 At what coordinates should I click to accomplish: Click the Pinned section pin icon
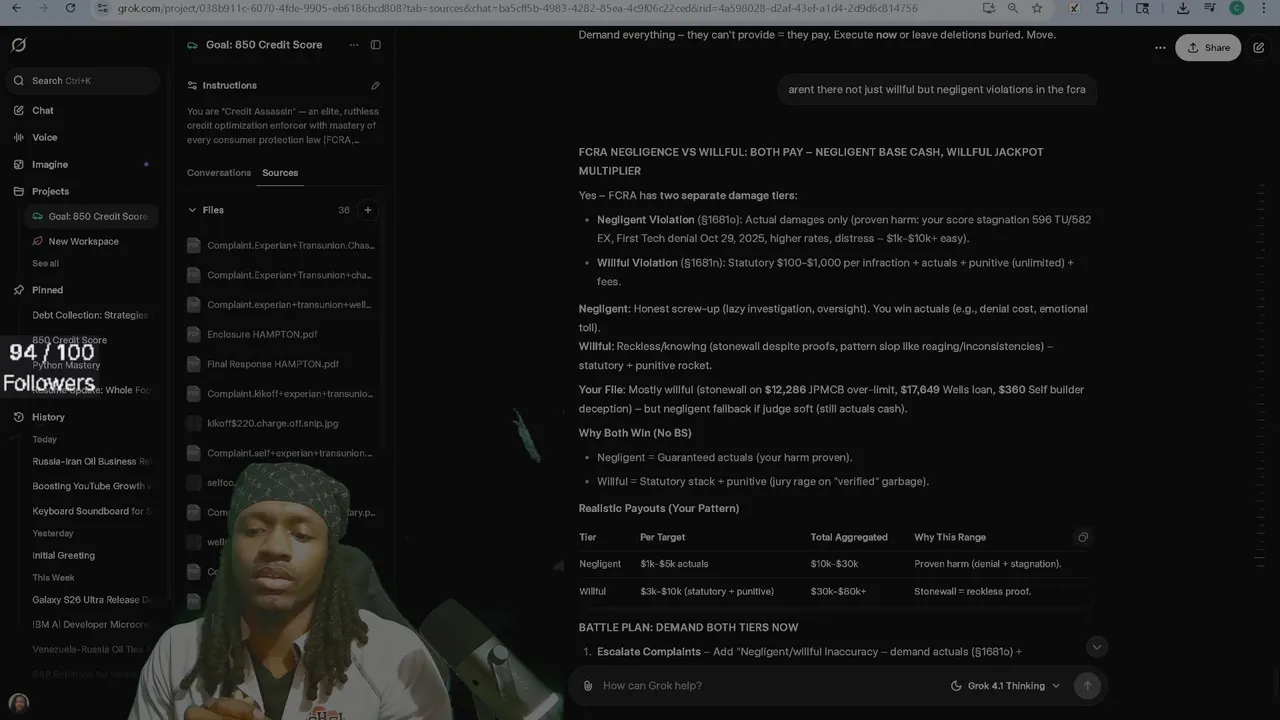(x=18, y=290)
